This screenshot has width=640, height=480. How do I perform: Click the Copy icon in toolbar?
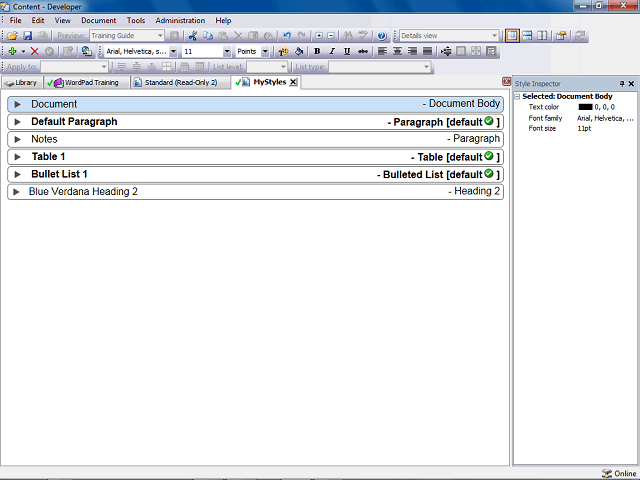[208, 36]
